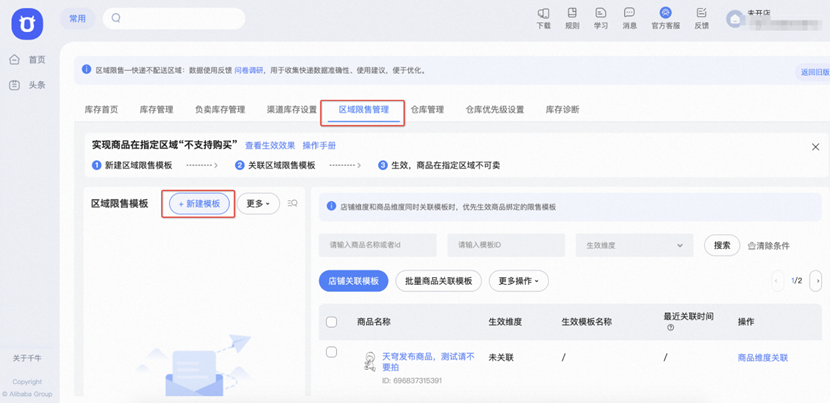Open the 问卷调研 survey link
The width and height of the screenshot is (830, 403).
click(x=248, y=70)
